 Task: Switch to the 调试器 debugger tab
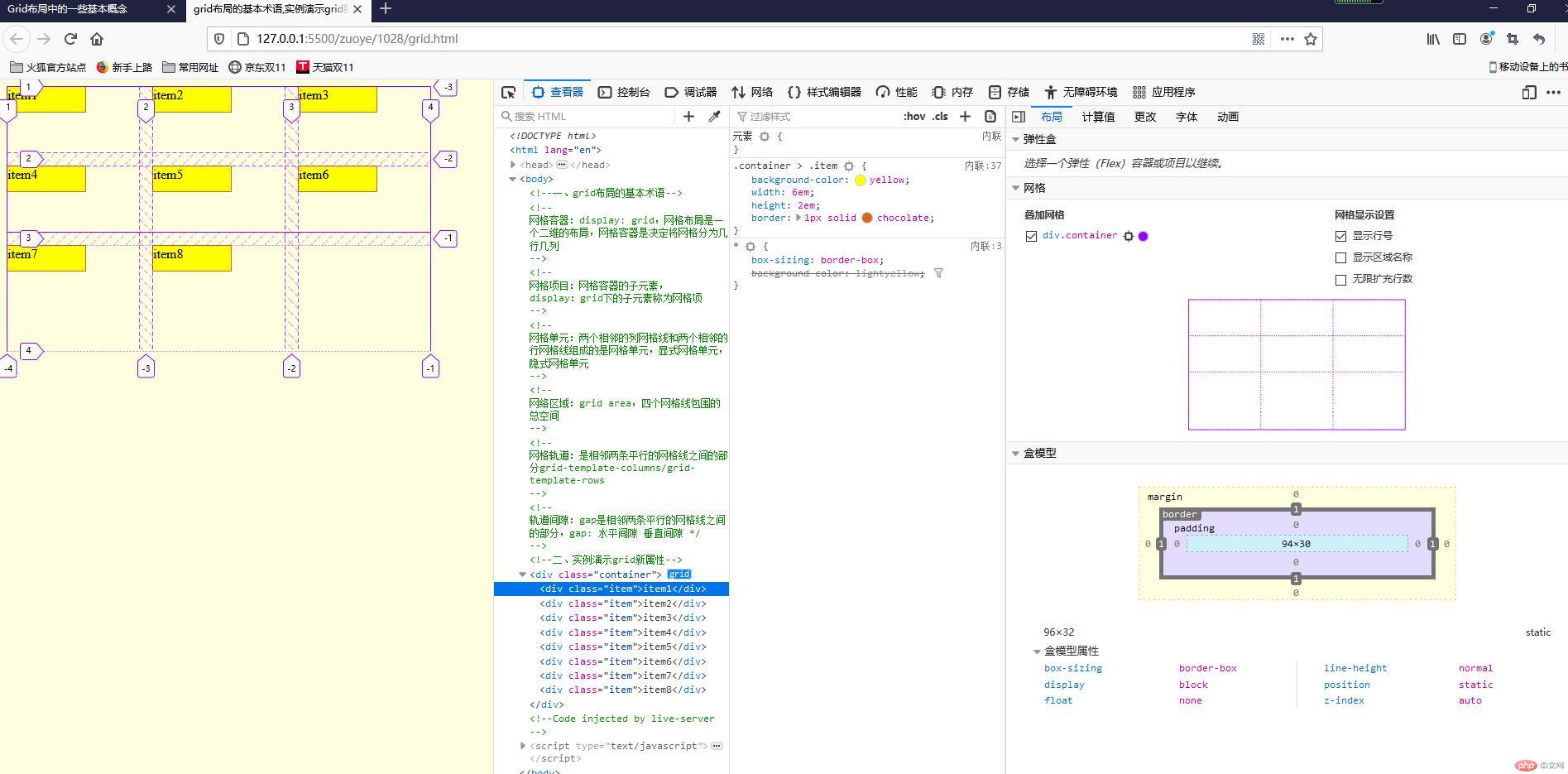(x=691, y=92)
